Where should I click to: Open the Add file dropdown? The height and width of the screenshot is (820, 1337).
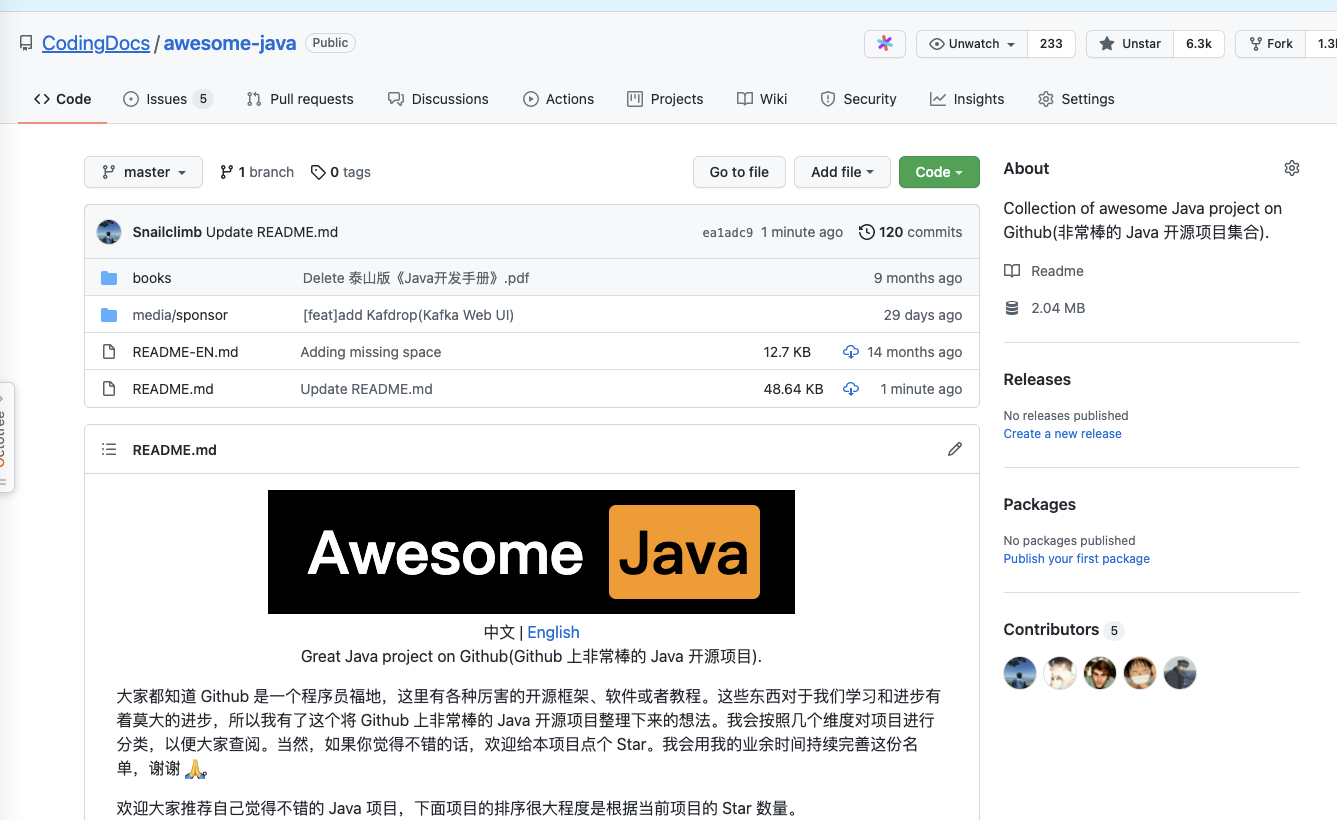click(x=842, y=172)
